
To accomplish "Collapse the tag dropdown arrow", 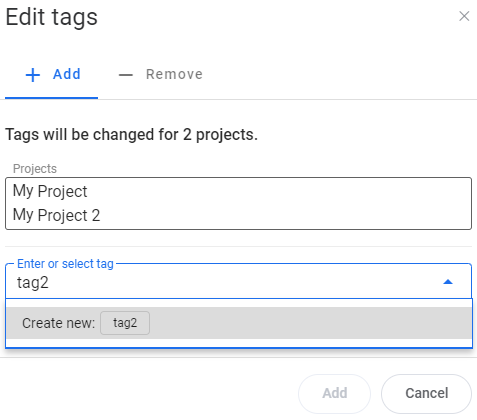I will (x=448, y=282).
